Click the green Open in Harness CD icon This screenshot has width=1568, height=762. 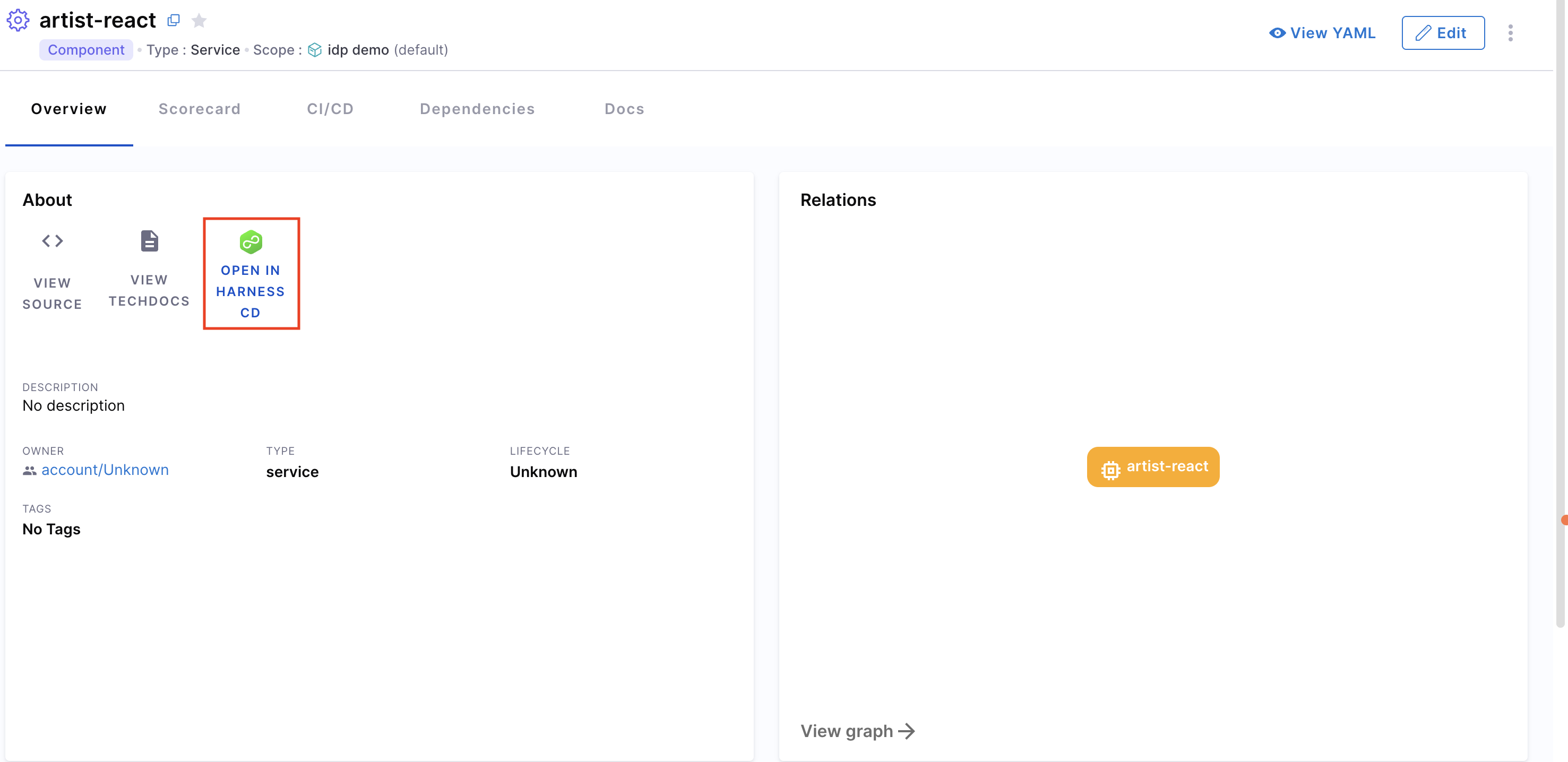point(250,241)
